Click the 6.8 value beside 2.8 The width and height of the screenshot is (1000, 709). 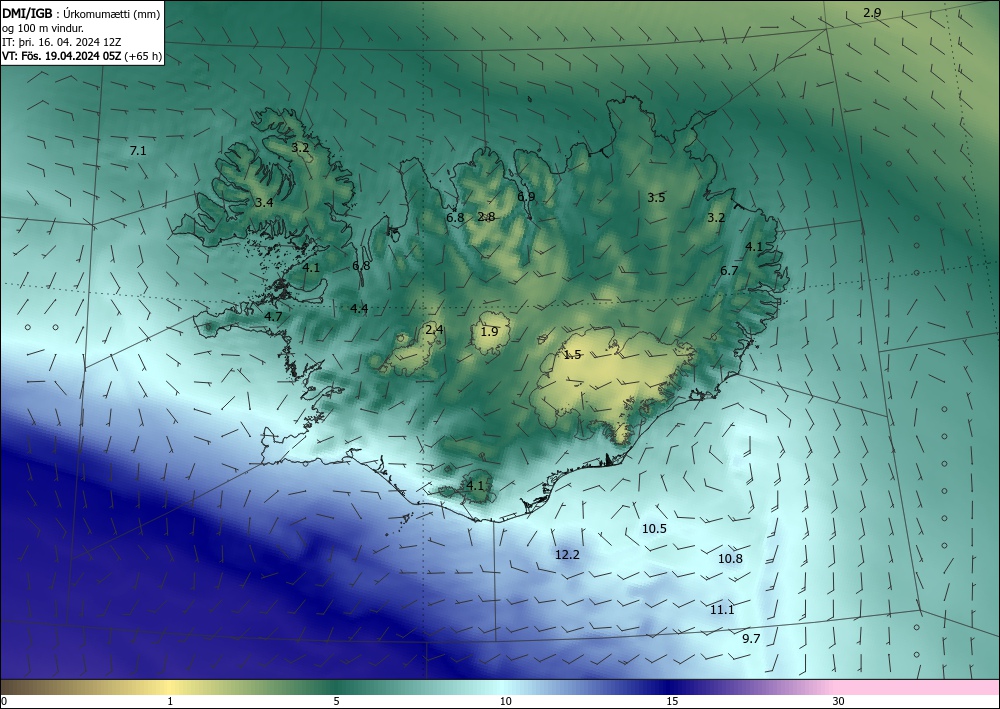click(455, 217)
